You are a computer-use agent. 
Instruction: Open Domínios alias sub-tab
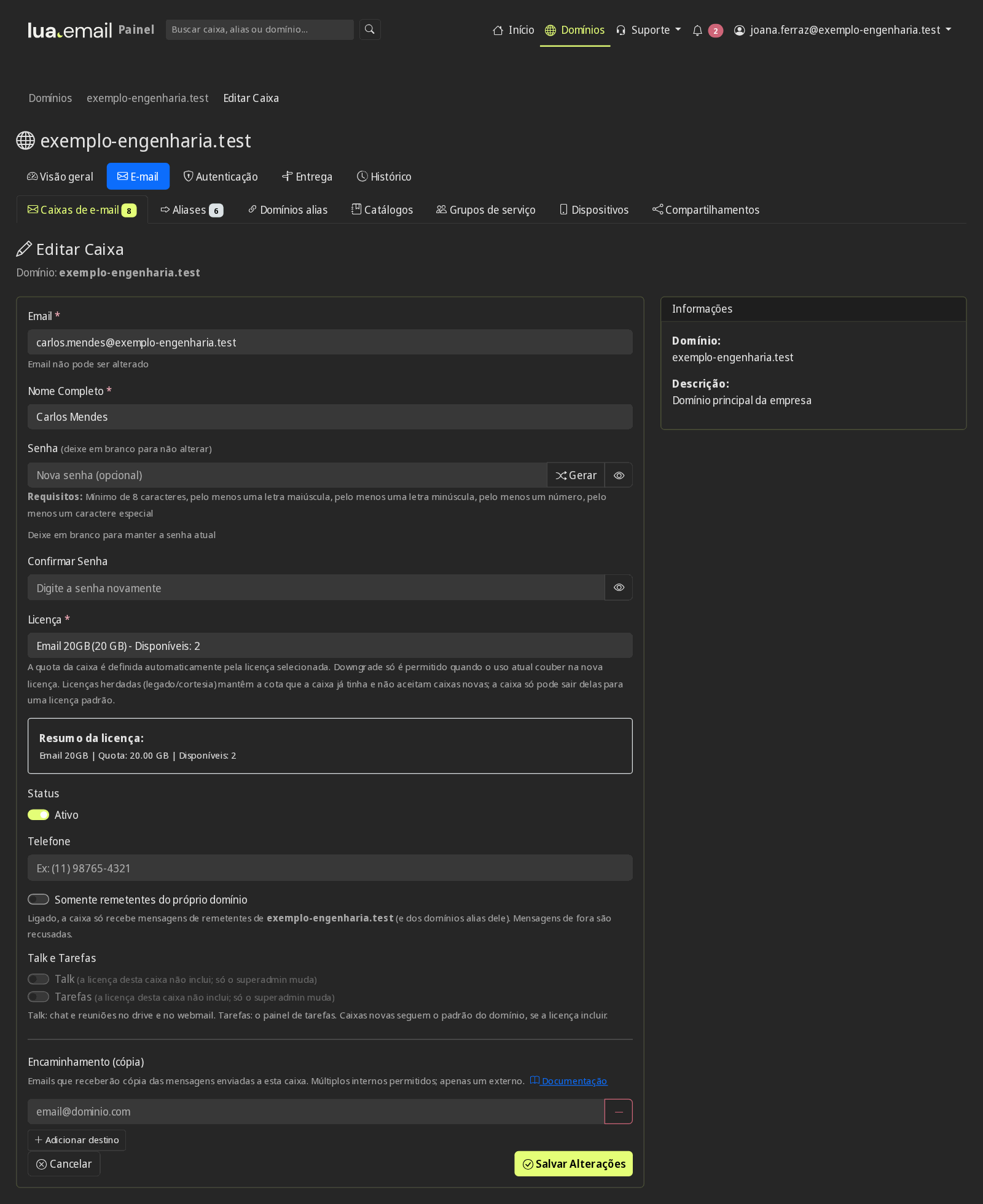pyautogui.click(x=288, y=210)
